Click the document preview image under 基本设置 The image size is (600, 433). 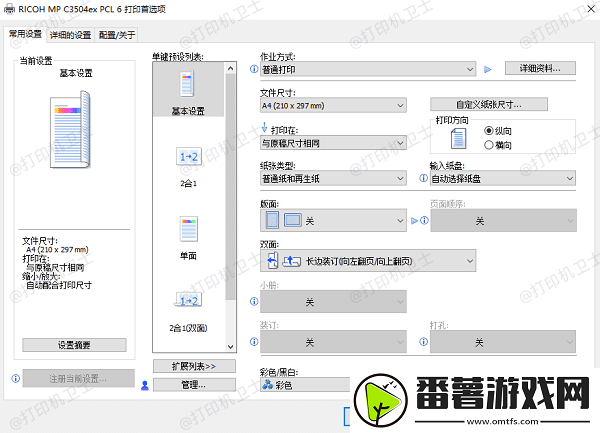pyautogui.click(x=71, y=129)
